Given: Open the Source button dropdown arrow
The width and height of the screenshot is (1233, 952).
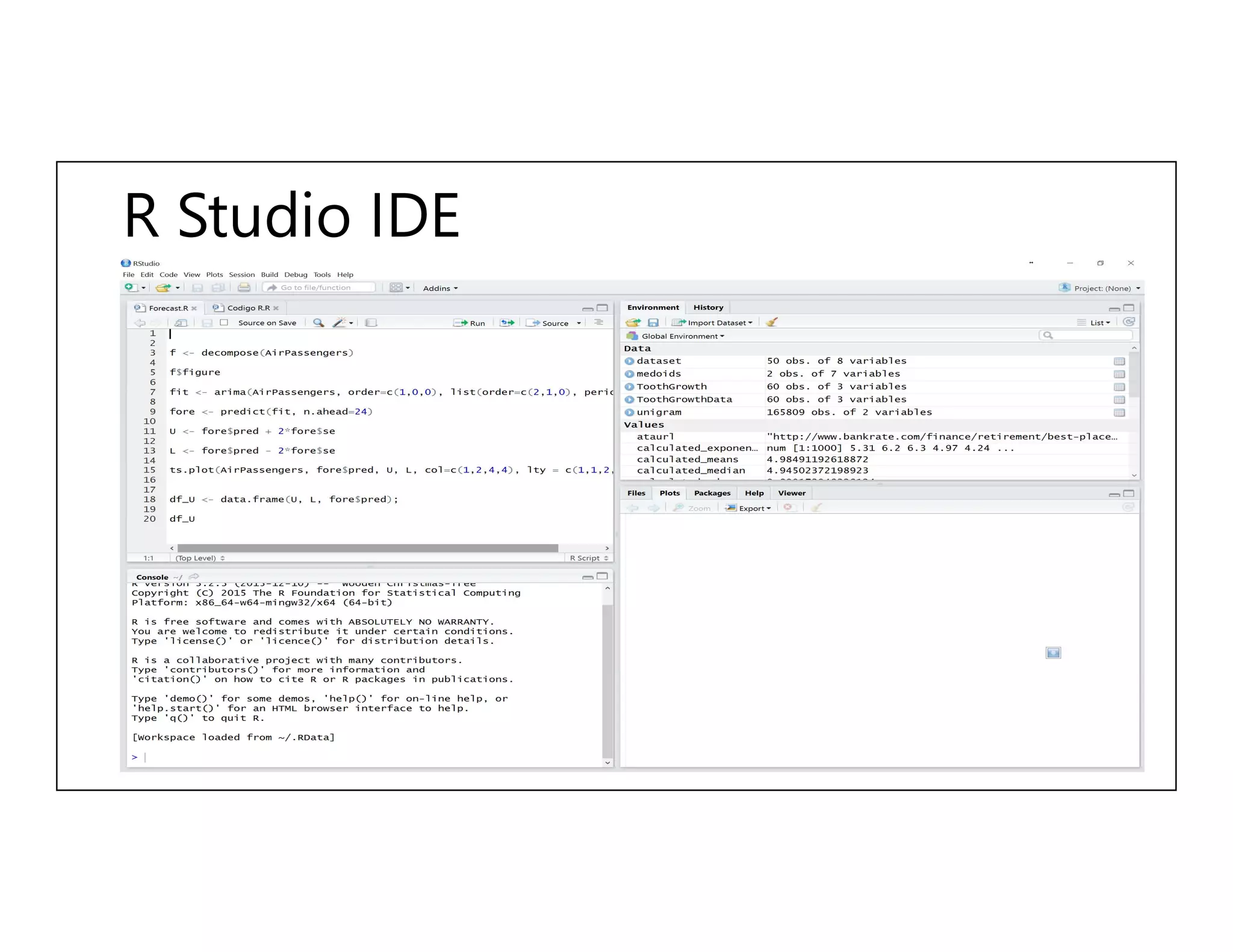Looking at the screenshot, I should [x=579, y=323].
